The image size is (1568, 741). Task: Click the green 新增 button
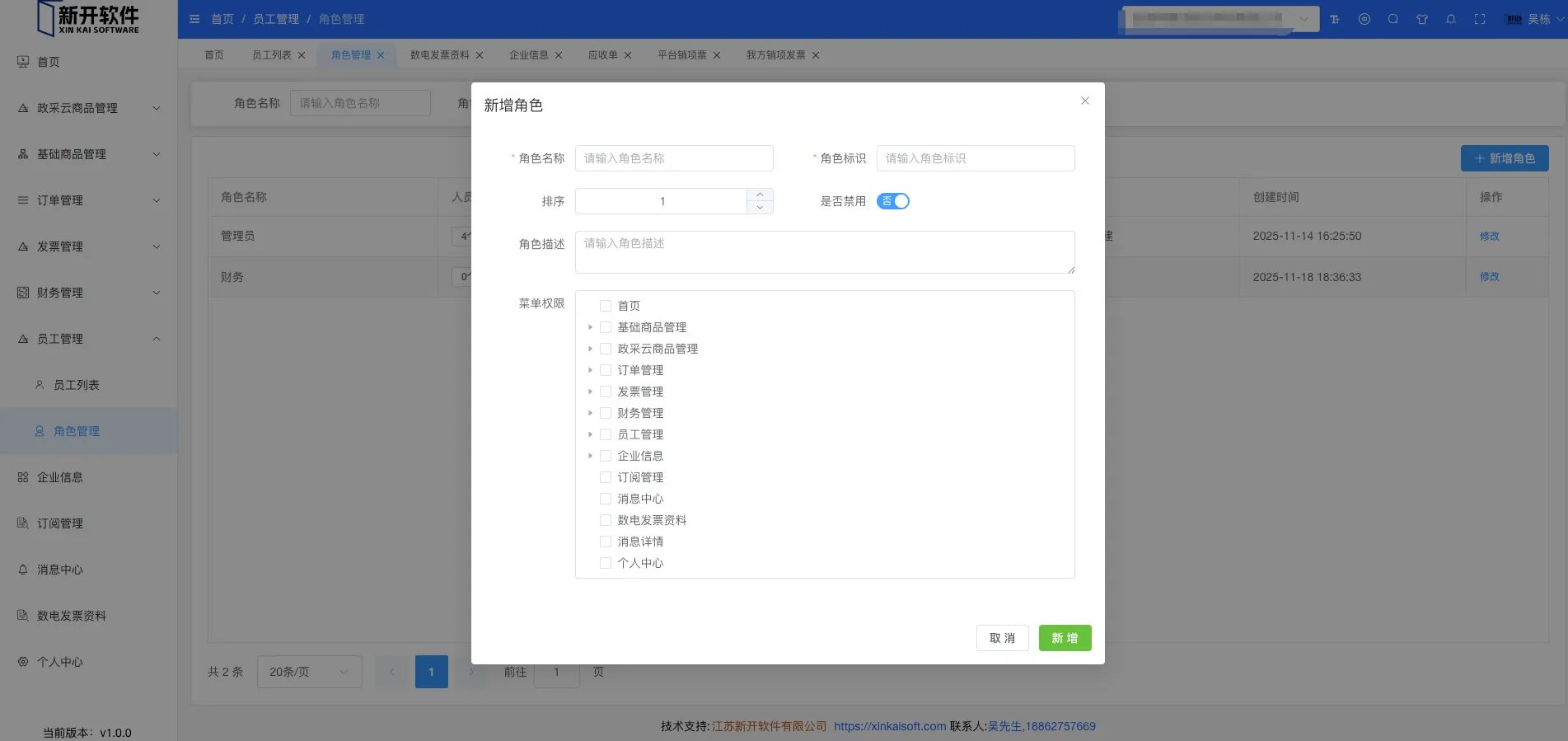(1065, 638)
